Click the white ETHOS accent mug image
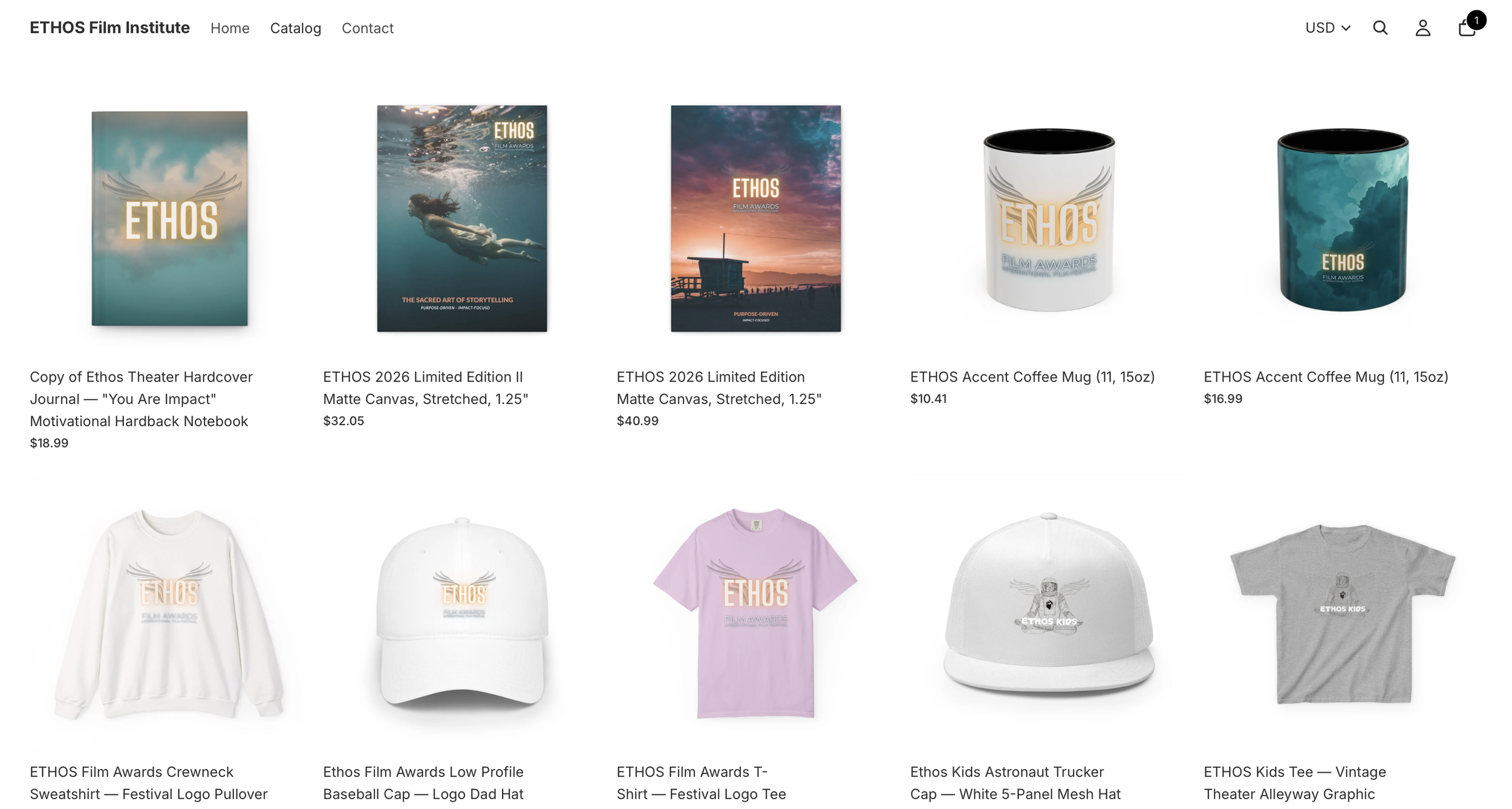This screenshot has width=1512, height=809. pyautogui.click(x=1049, y=219)
